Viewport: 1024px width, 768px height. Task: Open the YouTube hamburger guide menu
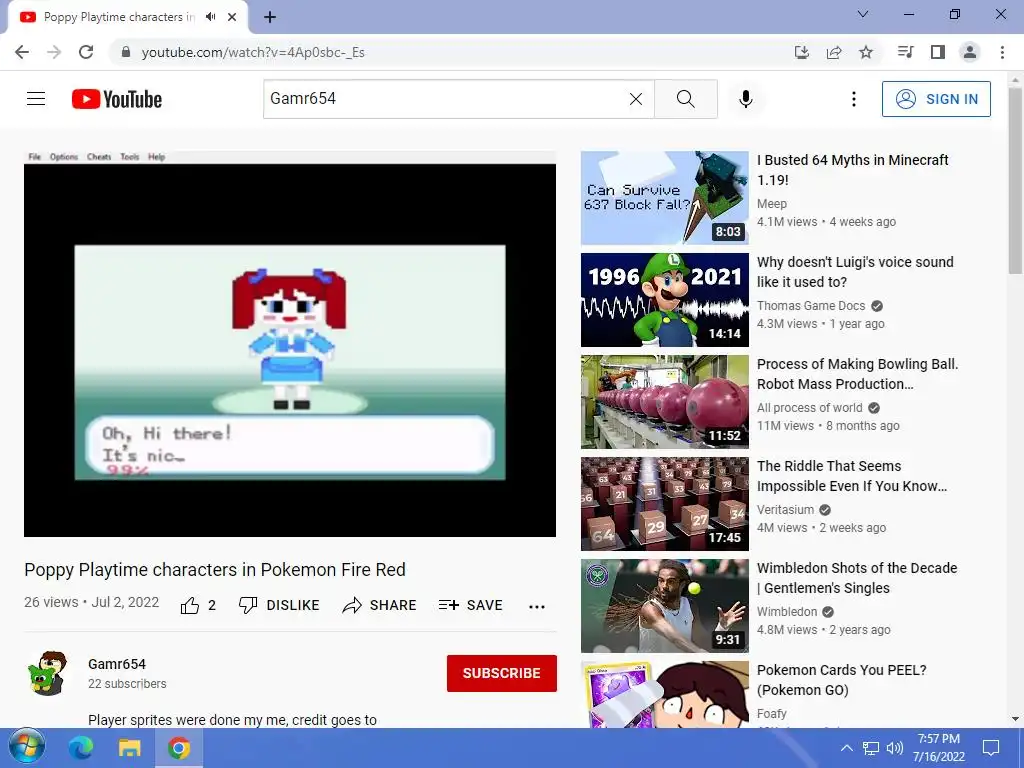(36, 99)
